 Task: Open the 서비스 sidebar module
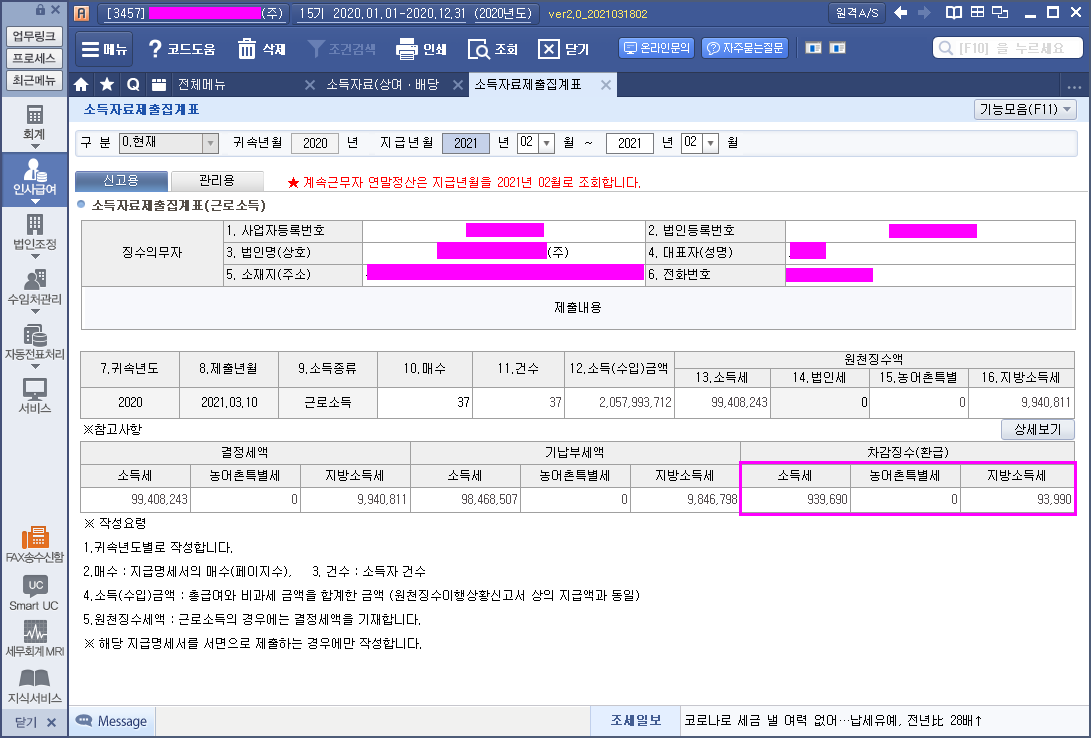[34, 396]
